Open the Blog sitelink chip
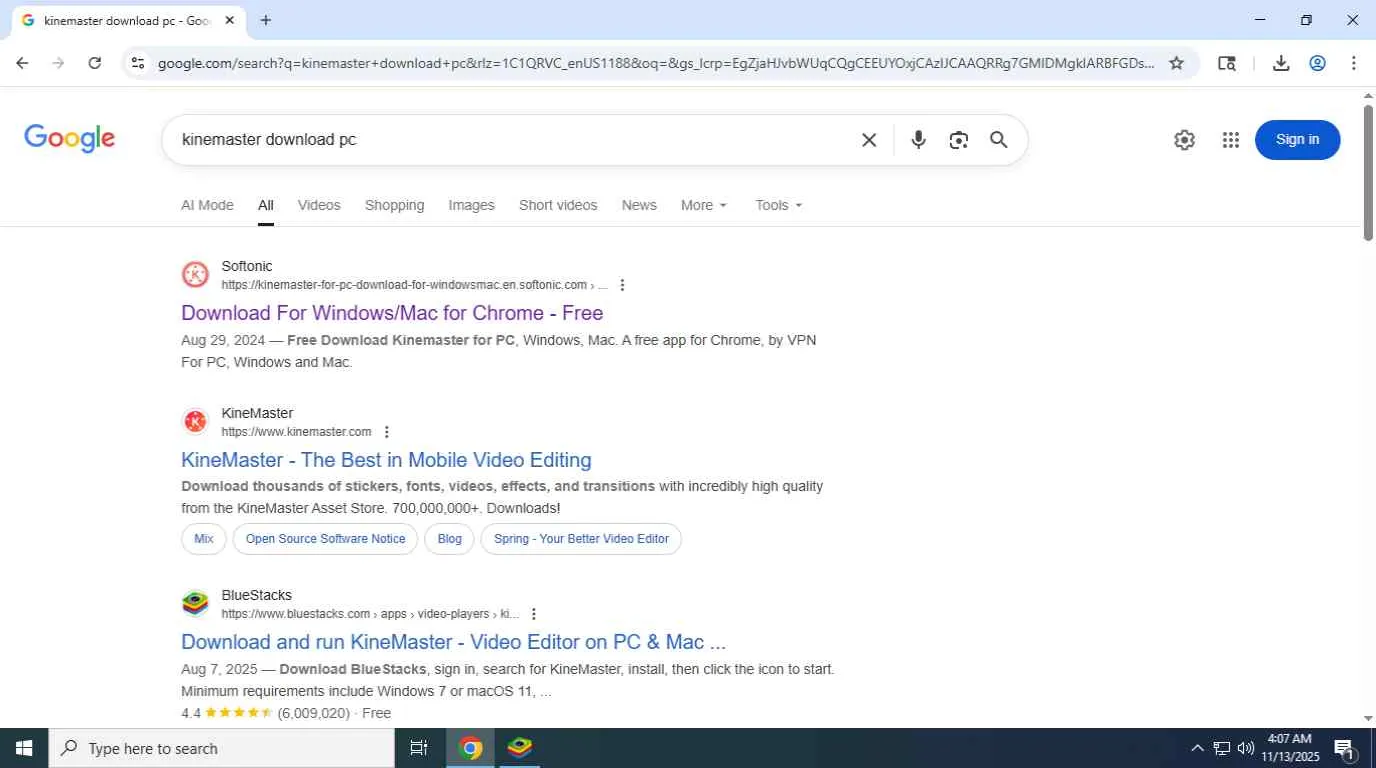The height and width of the screenshot is (768, 1376). click(450, 539)
